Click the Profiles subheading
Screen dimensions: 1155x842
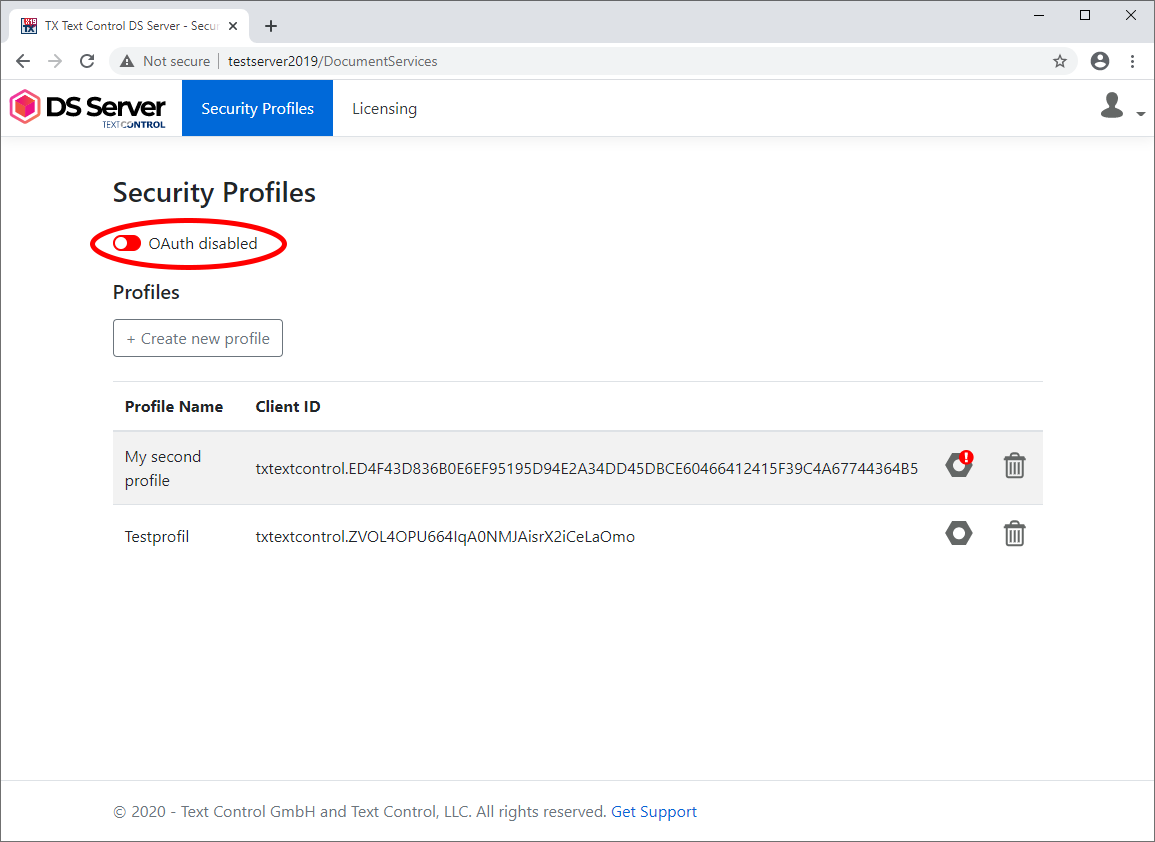[146, 292]
